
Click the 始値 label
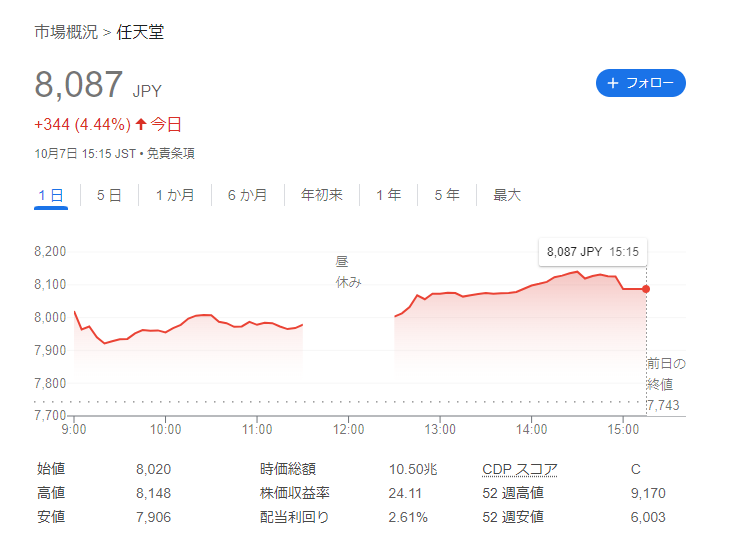click(x=51, y=469)
